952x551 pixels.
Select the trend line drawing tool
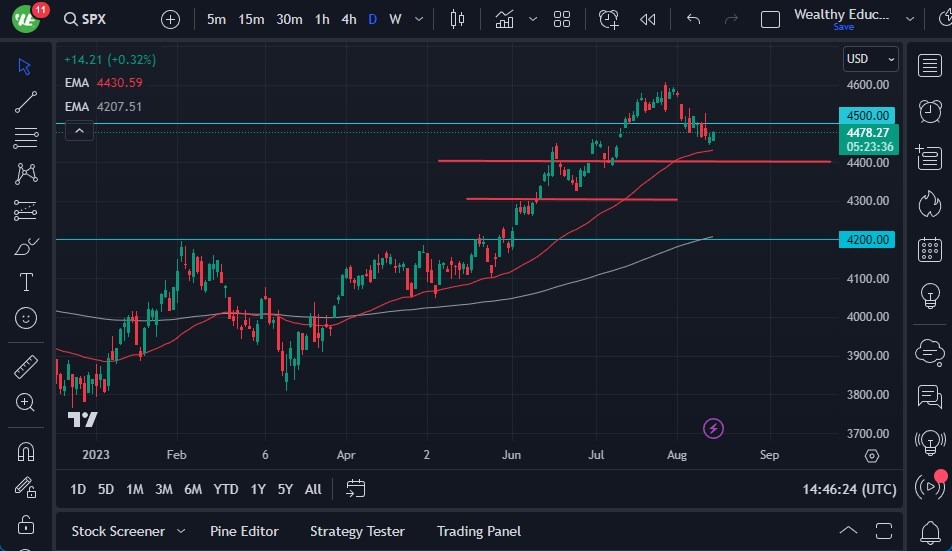26,101
